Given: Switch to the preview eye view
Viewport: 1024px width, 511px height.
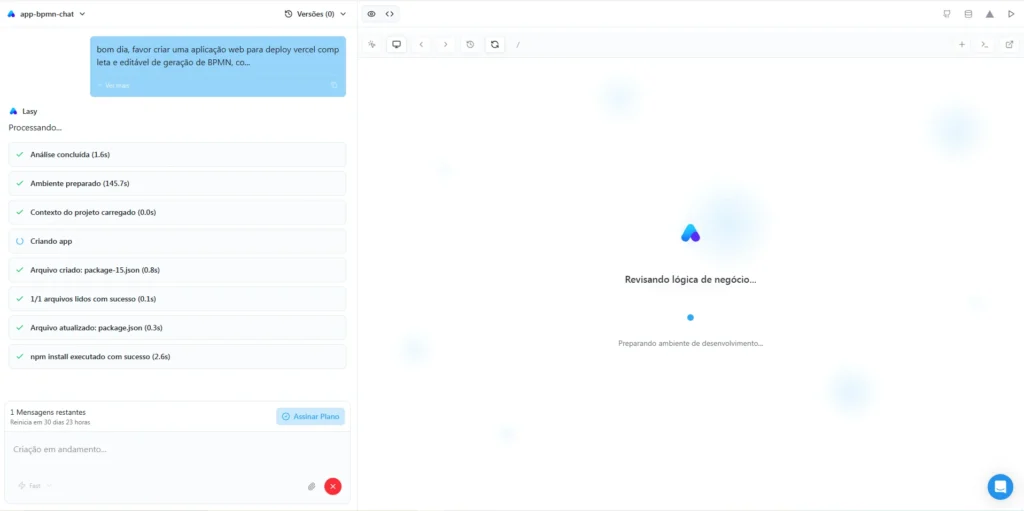Looking at the screenshot, I should click(x=371, y=14).
